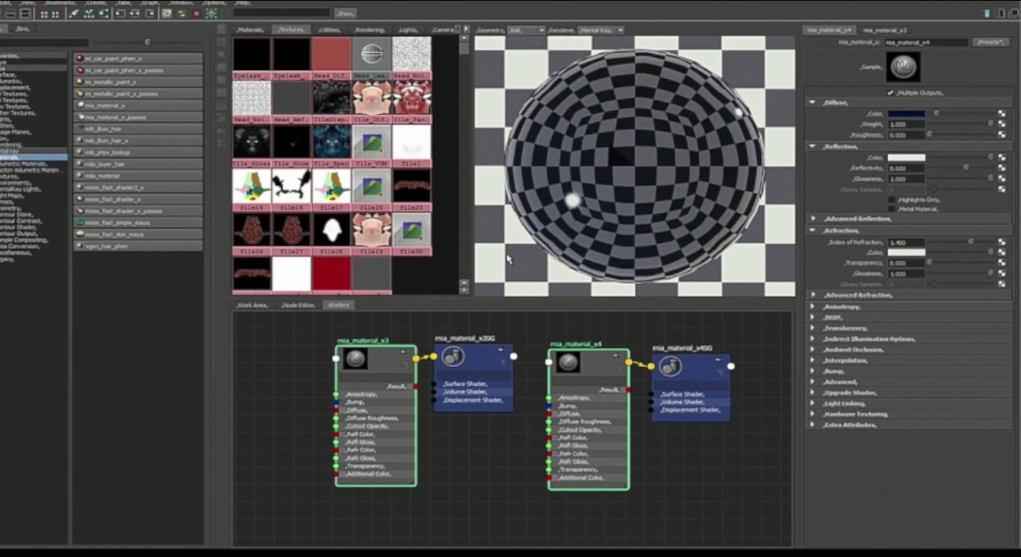The width and height of the screenshot is (1021, 557).
Task: Click the Presets button
Action: click(989, 42)
